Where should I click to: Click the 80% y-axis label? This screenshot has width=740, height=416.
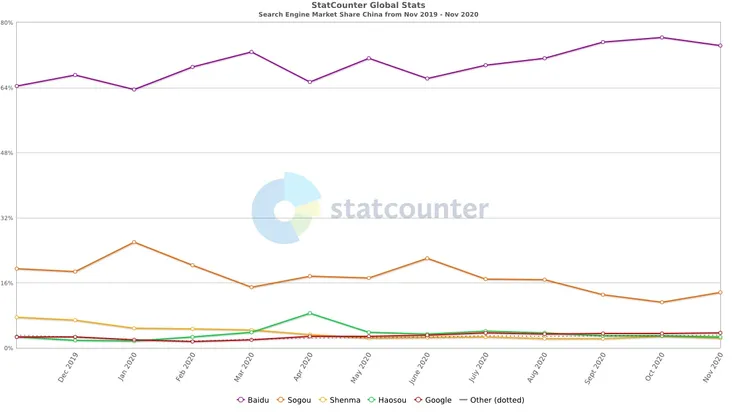click(x=7, y=23)
